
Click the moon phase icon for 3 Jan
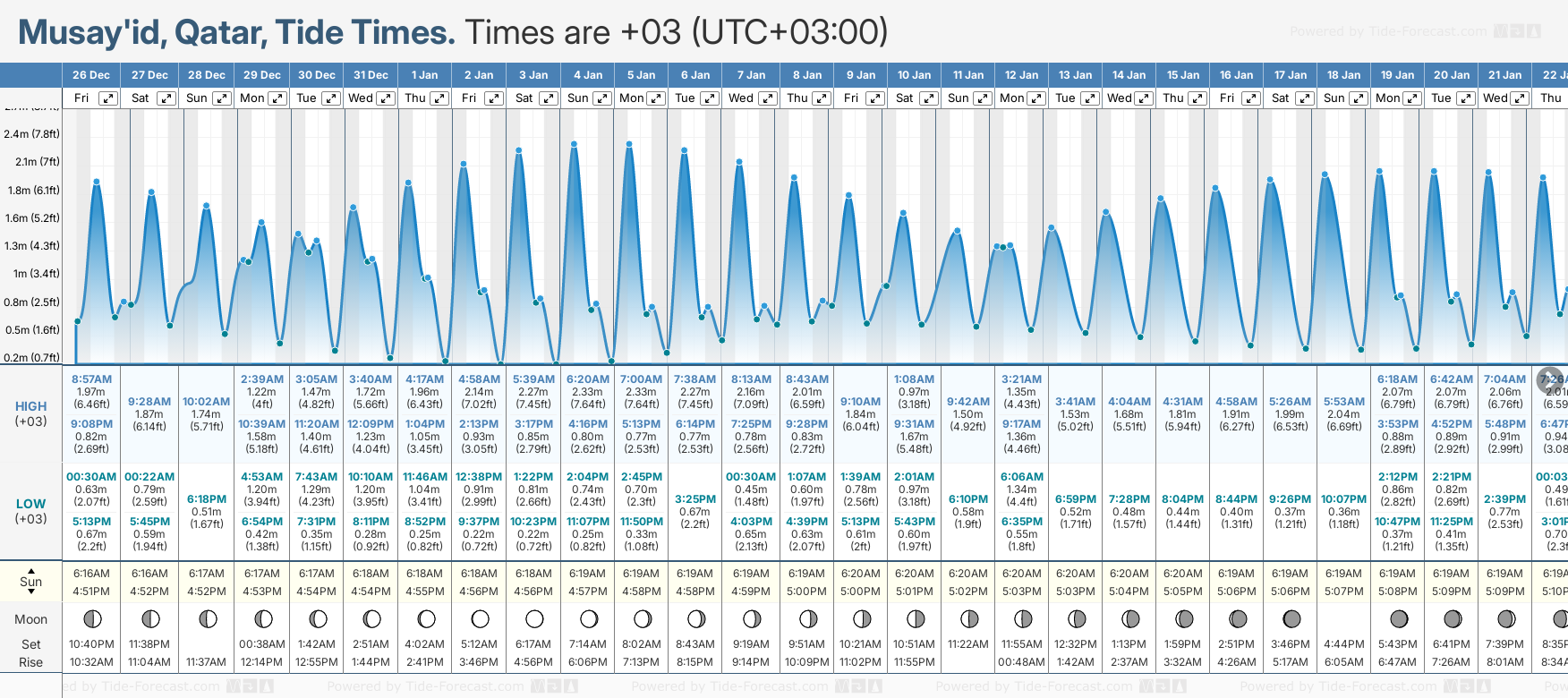pyautogui.click(x=534, y=618)
